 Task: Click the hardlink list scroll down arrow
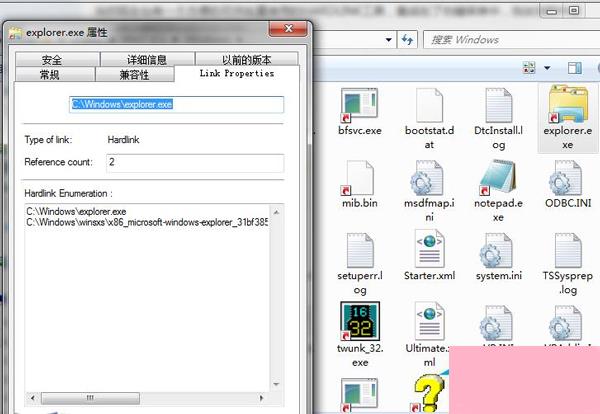pos(276,384)
